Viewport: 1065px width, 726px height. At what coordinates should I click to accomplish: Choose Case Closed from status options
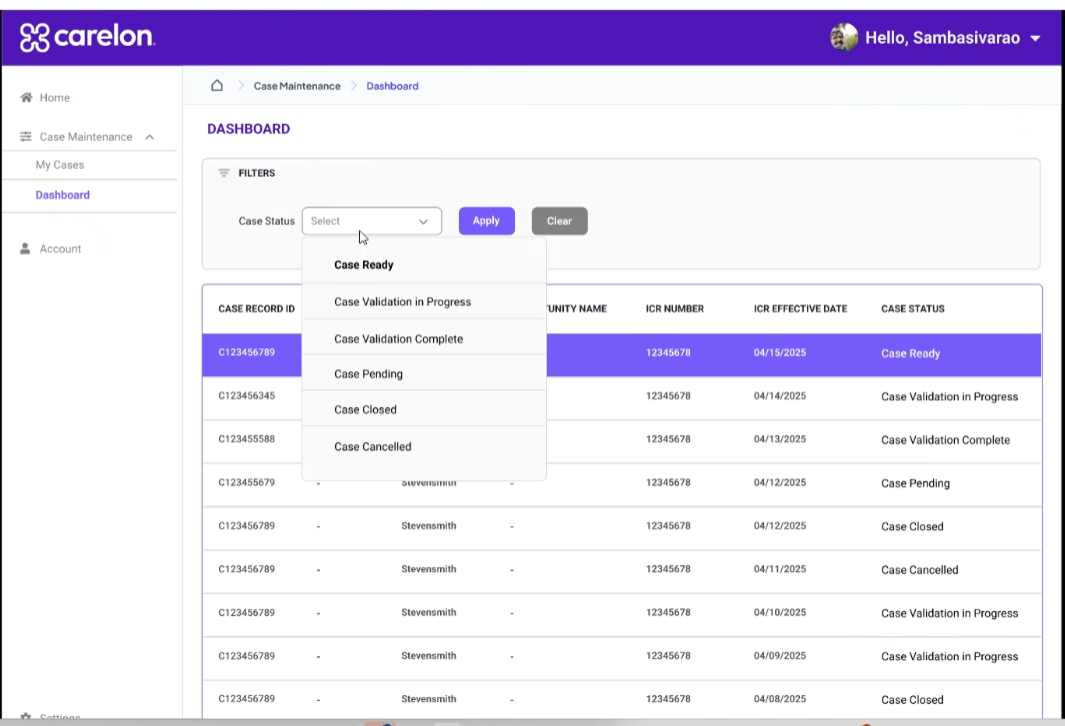click(365, 410)
